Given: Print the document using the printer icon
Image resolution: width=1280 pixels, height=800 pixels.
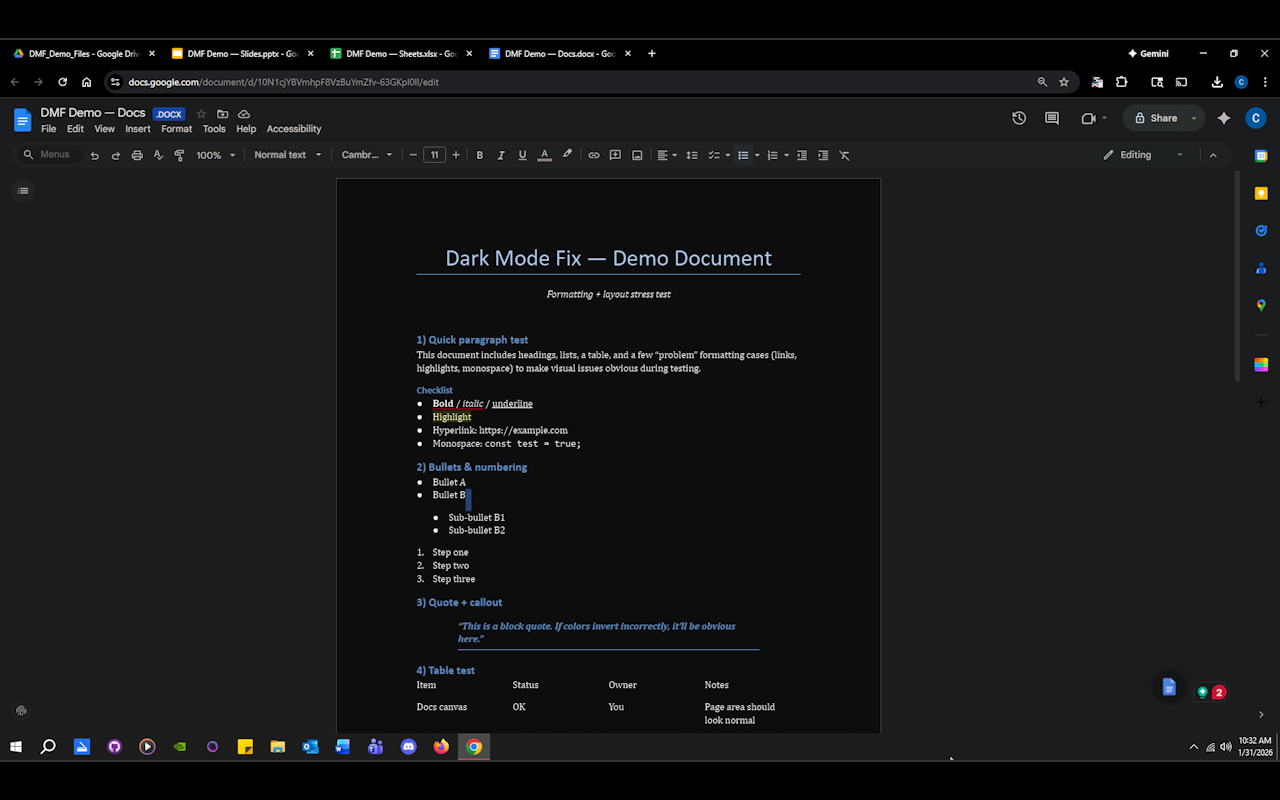Looking at the screenshot, I should click(x=137, y=155).
